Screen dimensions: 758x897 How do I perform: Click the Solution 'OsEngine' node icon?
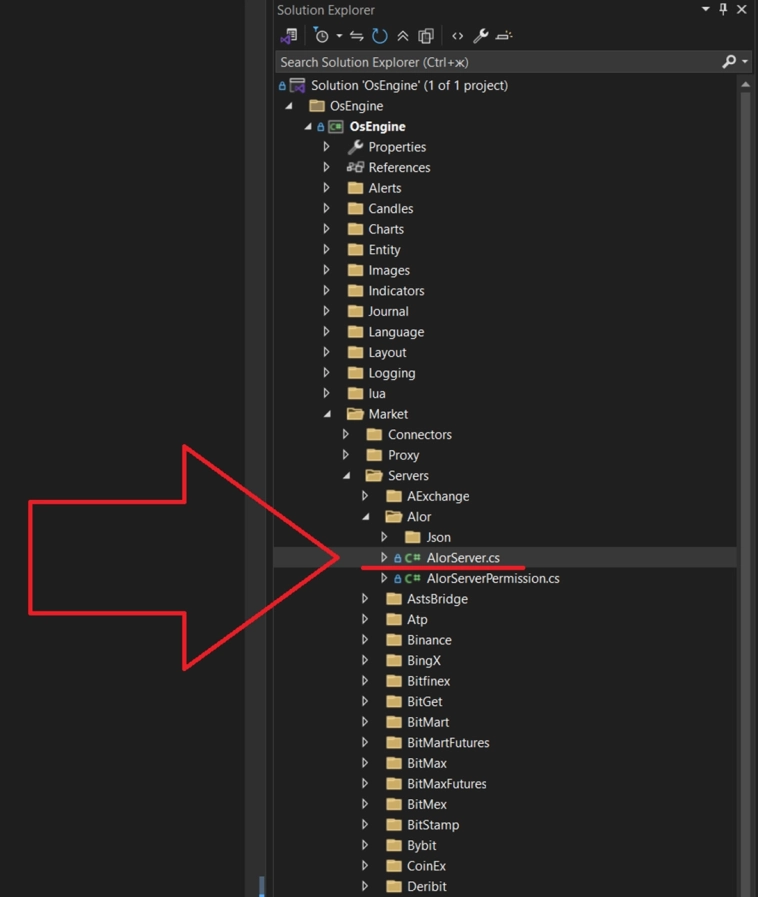coord(297,85)
